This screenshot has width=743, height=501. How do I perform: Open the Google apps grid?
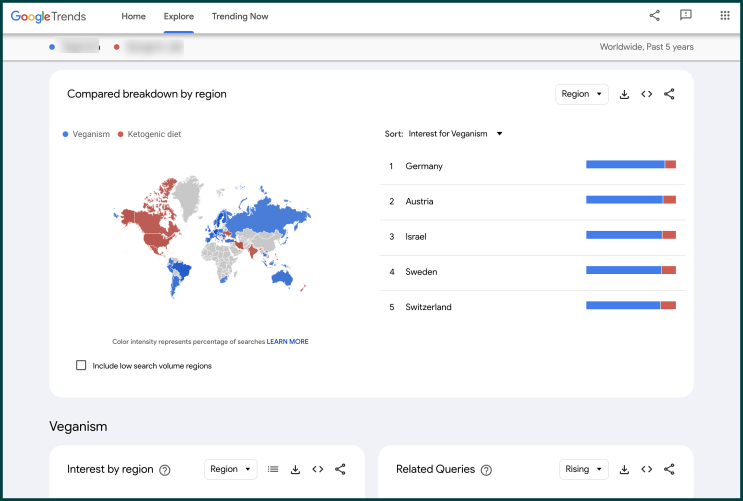(725, 16)
